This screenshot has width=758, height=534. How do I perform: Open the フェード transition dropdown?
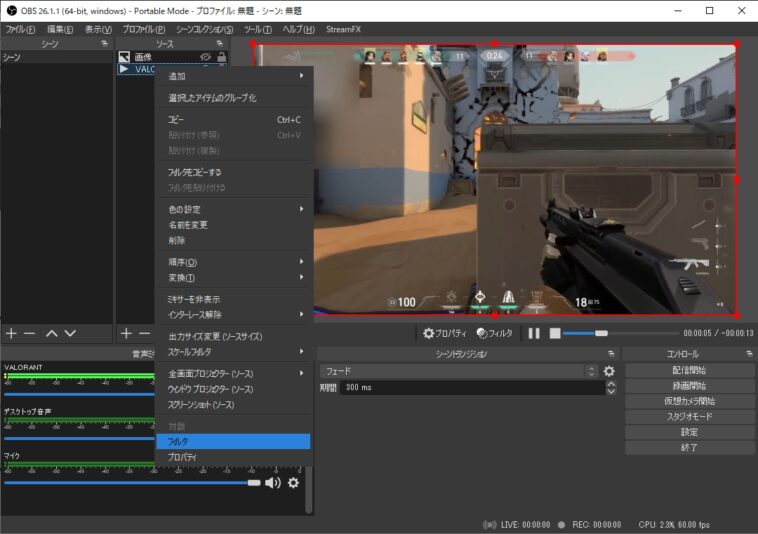[458, 371]
